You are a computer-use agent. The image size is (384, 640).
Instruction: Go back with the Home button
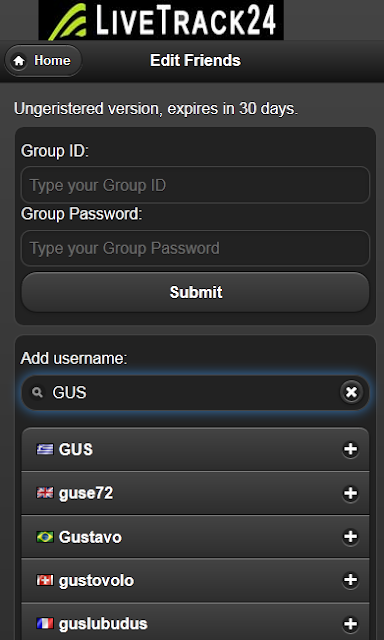[x=43, y=61]
